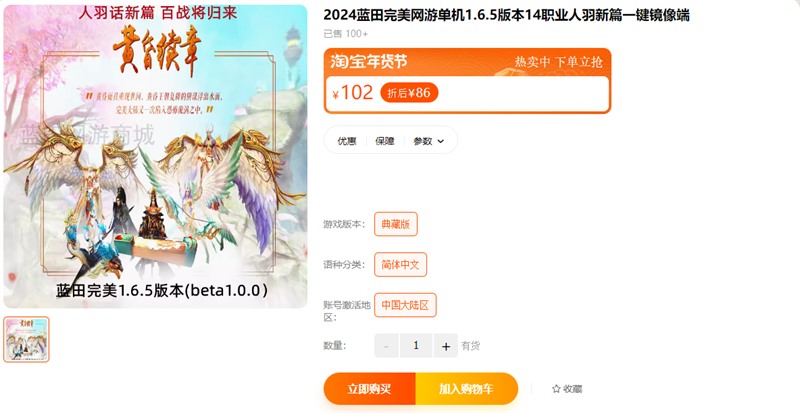Click the star icon for 收藏
This screenshot has height=413, width=800.
tap(556, 389)
